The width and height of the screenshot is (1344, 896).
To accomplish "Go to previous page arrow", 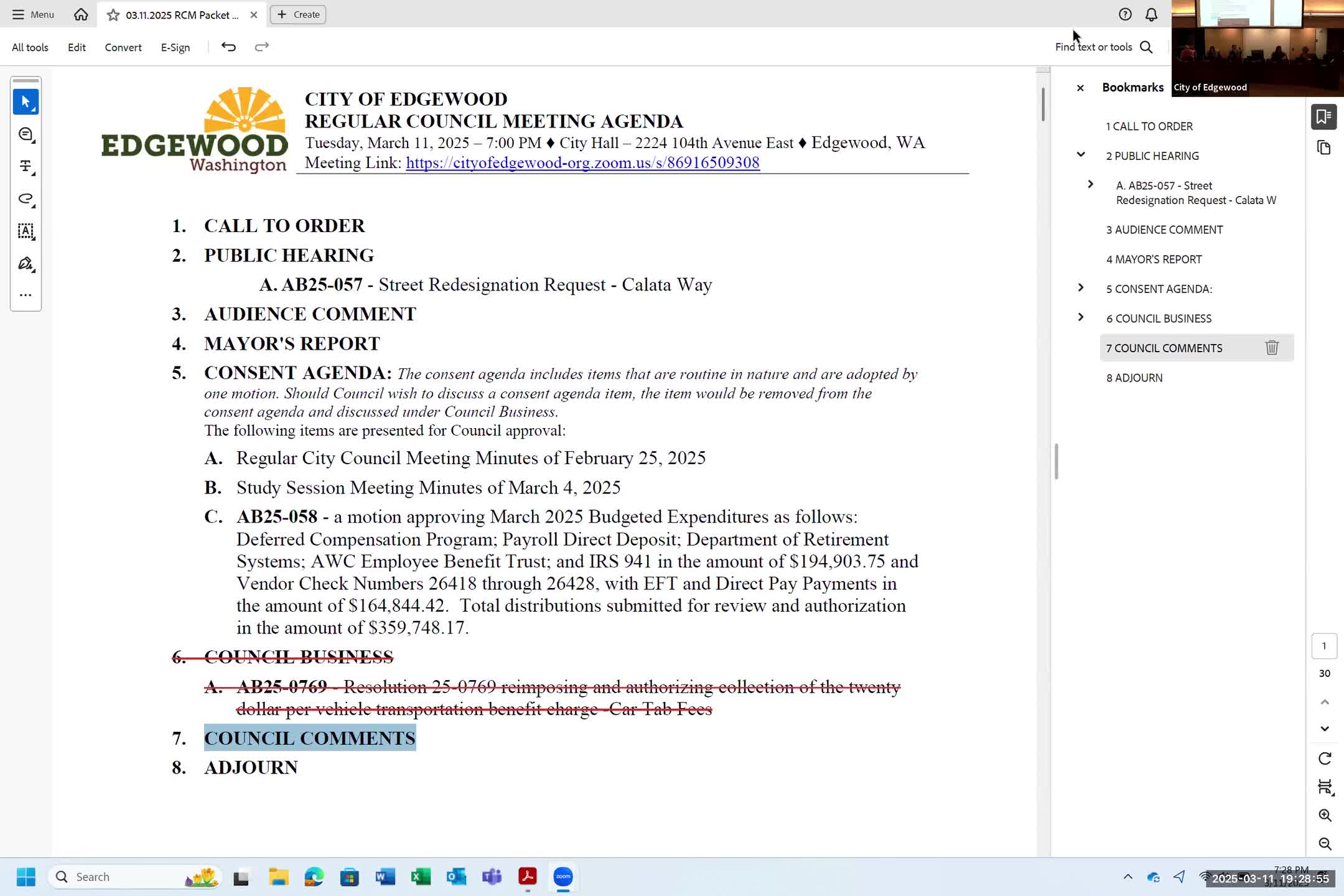I will 1325,702.
